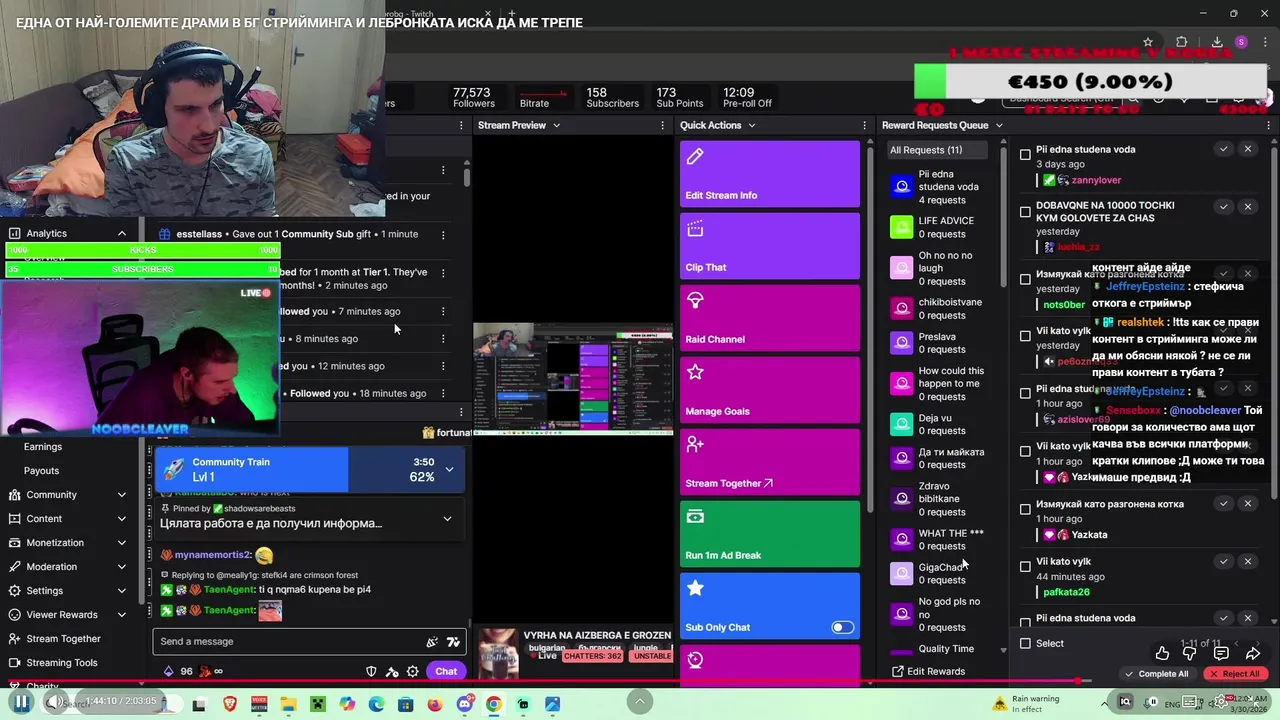Viewport: 1280px width, 720px height.
Task: Open Google Chrome from the taskbar
Action: (x=494, y=704)
